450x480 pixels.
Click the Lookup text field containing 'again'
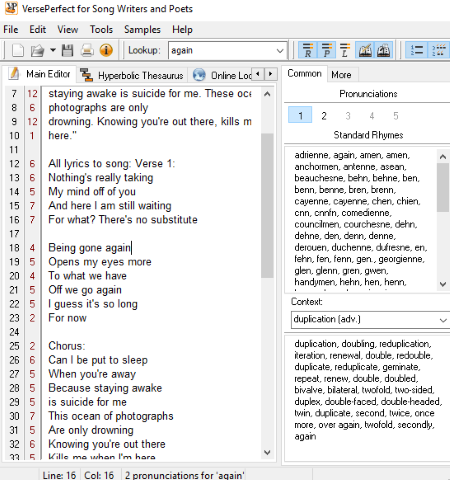click(x=222, y=51)
